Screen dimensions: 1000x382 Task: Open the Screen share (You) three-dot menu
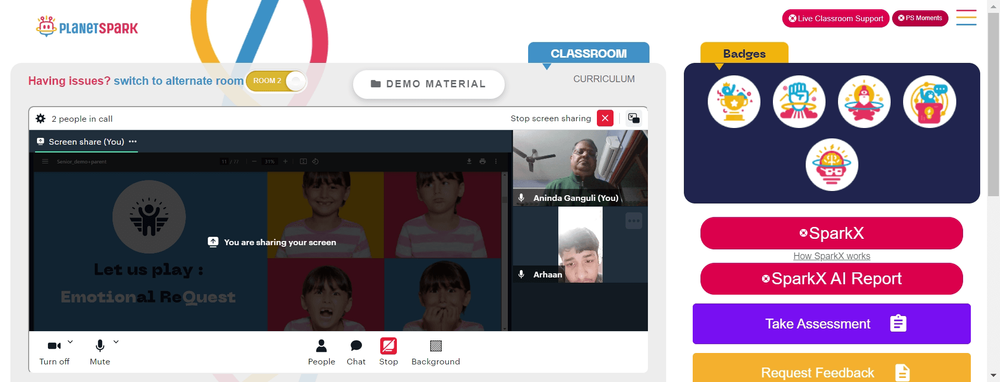(133, 142)
